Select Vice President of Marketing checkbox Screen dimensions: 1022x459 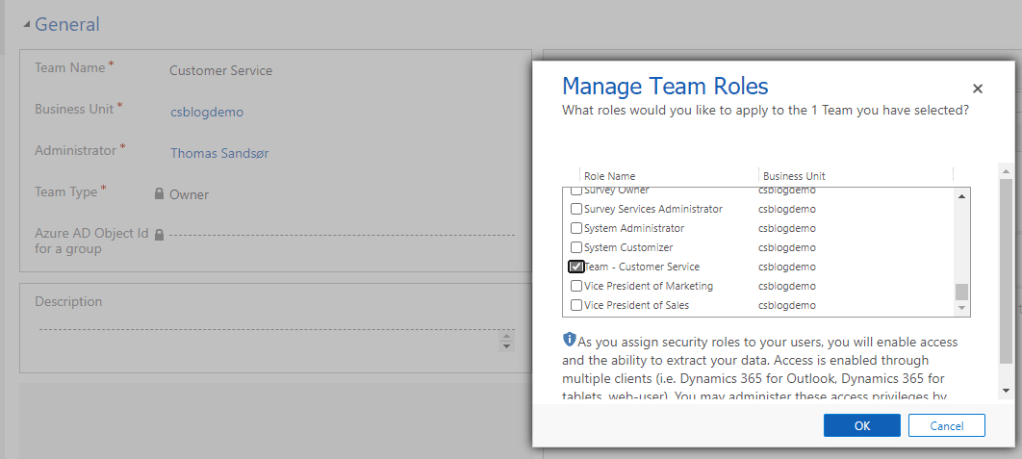point(576,286)
